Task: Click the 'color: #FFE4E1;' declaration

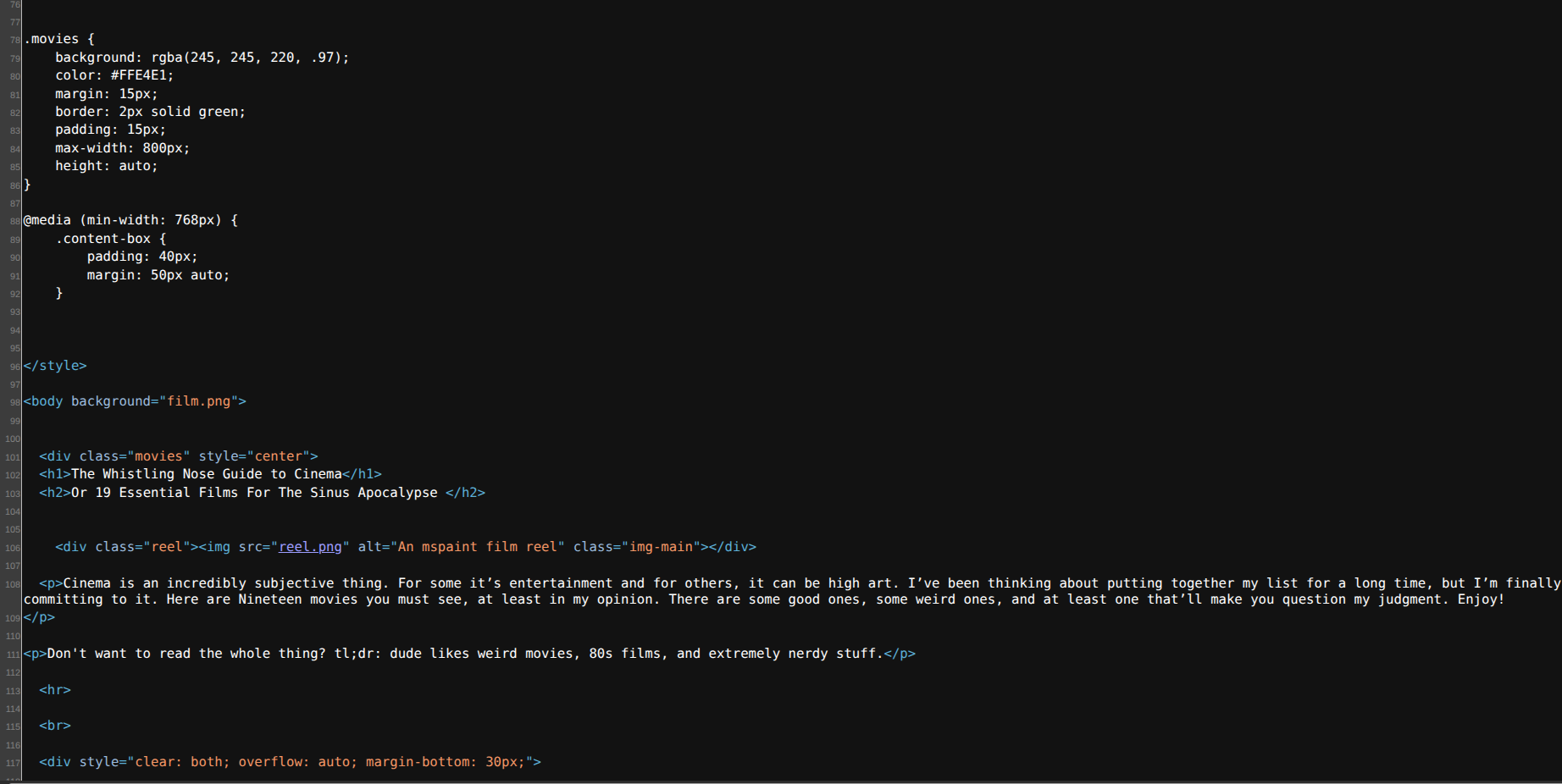Action: click(x=114, y=75)
